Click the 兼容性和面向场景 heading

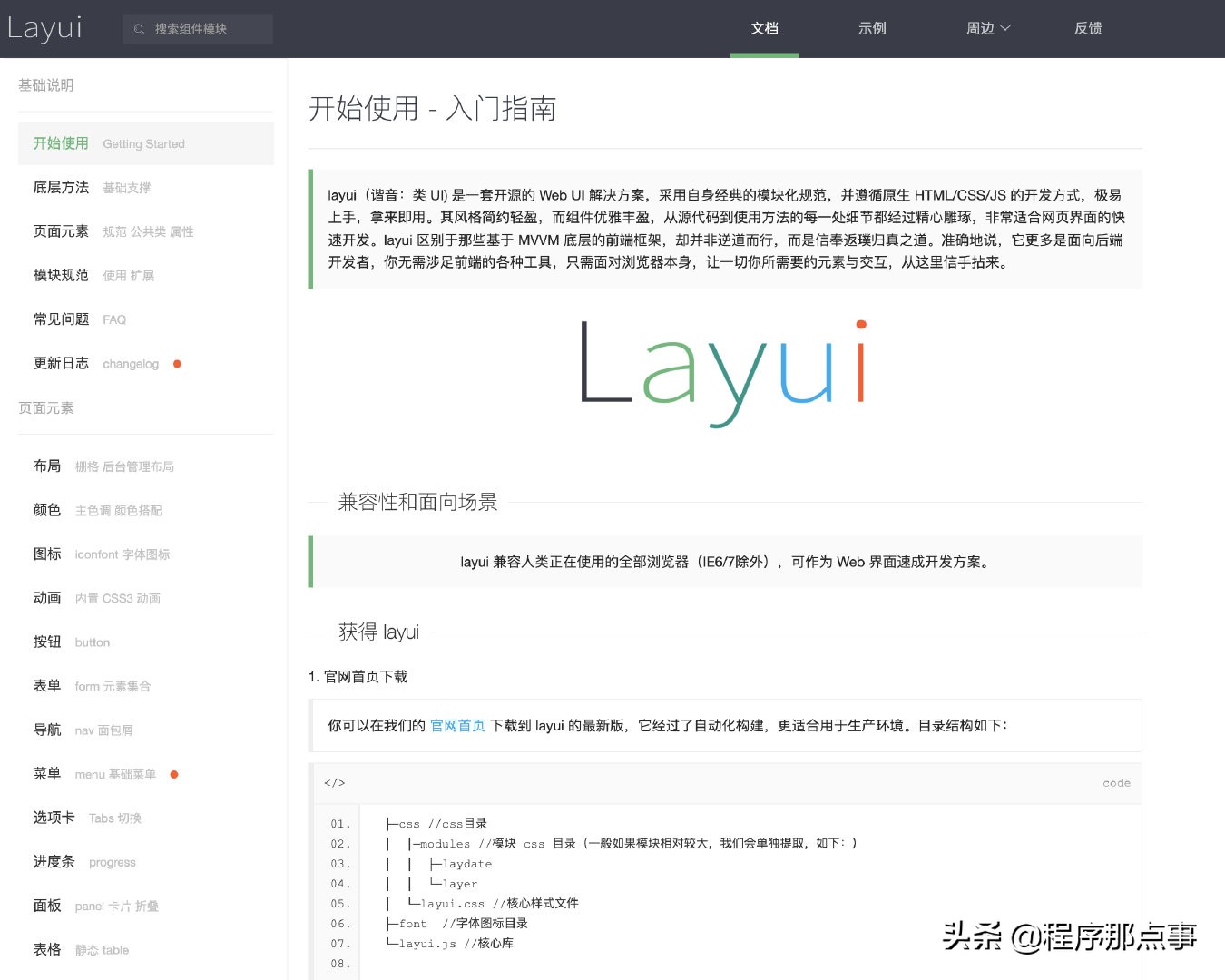click(417, 502)
